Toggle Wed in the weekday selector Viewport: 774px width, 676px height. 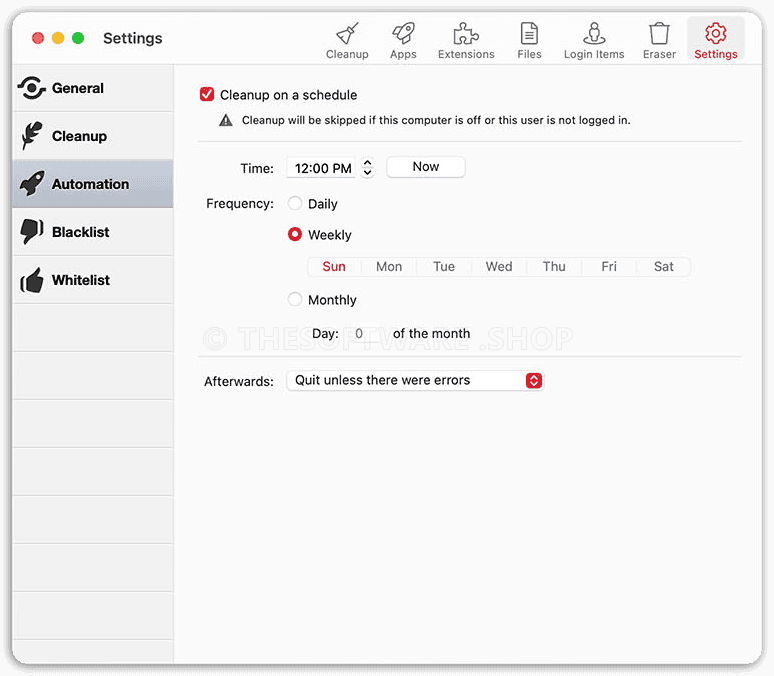499,267
